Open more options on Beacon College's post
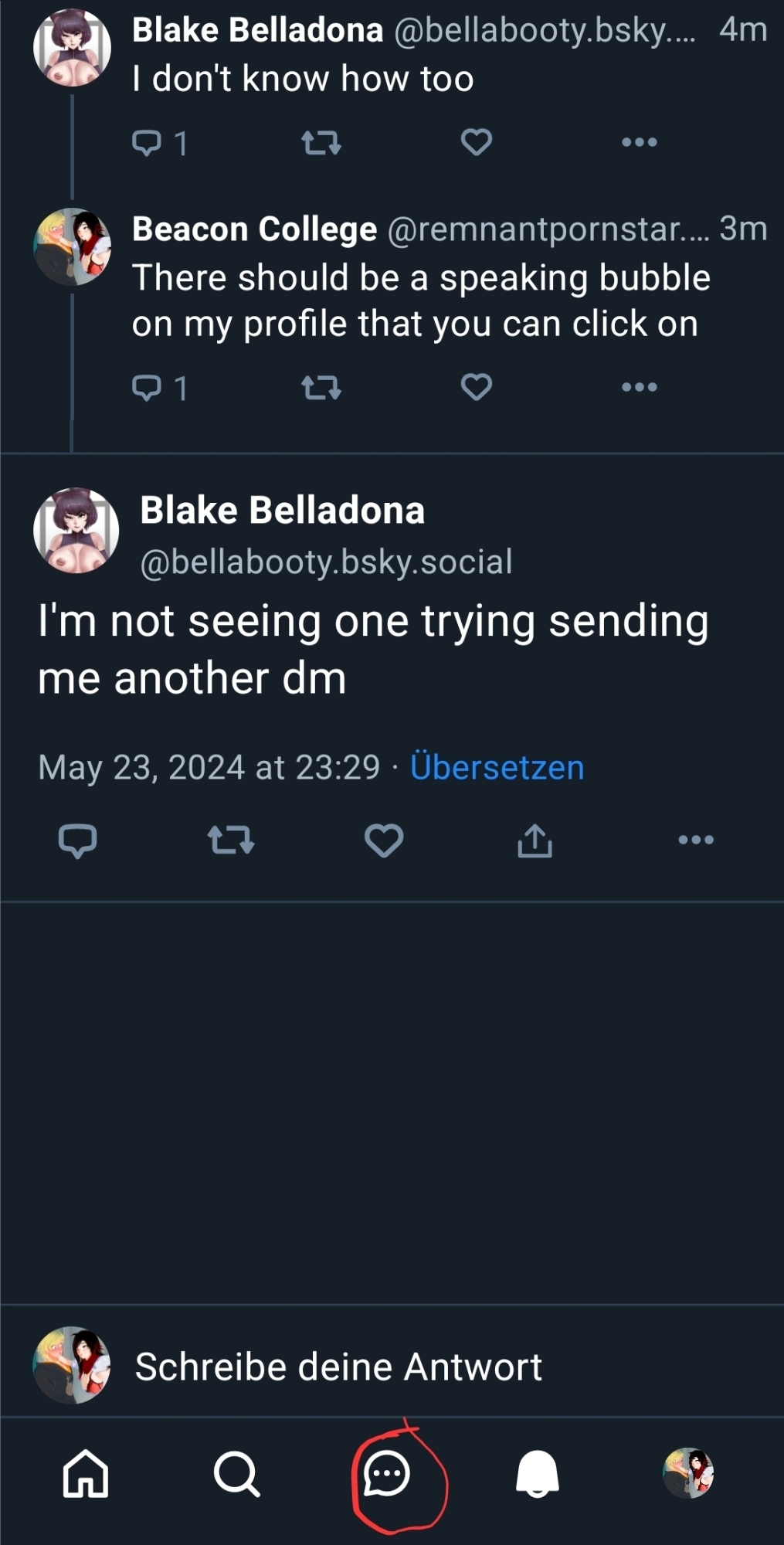784x1545 pixels. click(639, 387)
